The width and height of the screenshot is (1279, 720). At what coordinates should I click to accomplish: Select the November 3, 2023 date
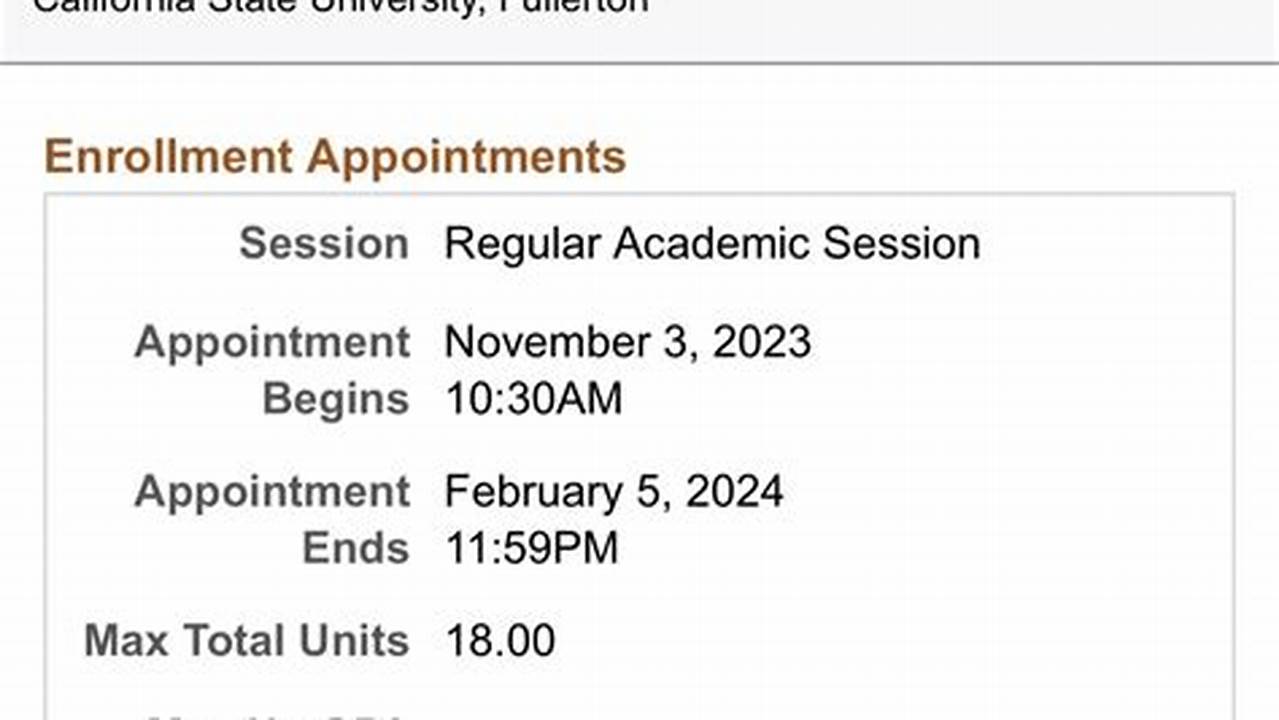(x=628, y=341)
